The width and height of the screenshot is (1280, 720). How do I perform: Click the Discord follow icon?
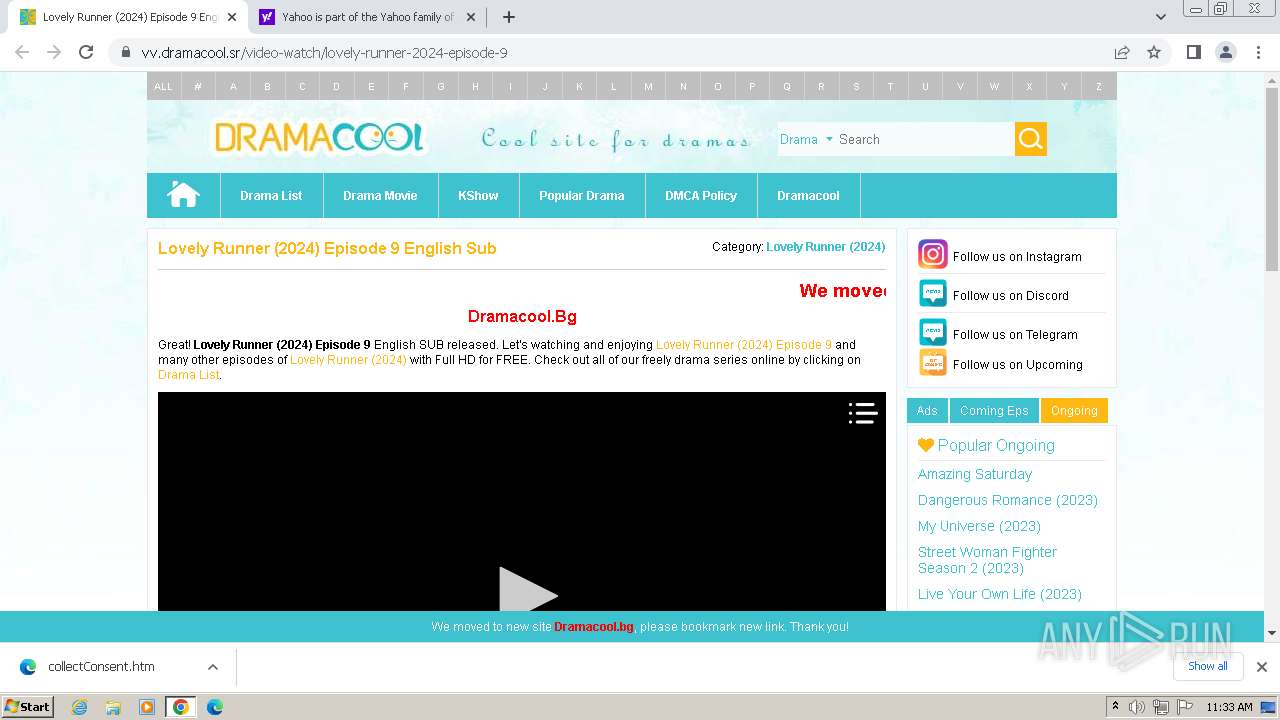point(932,293)
